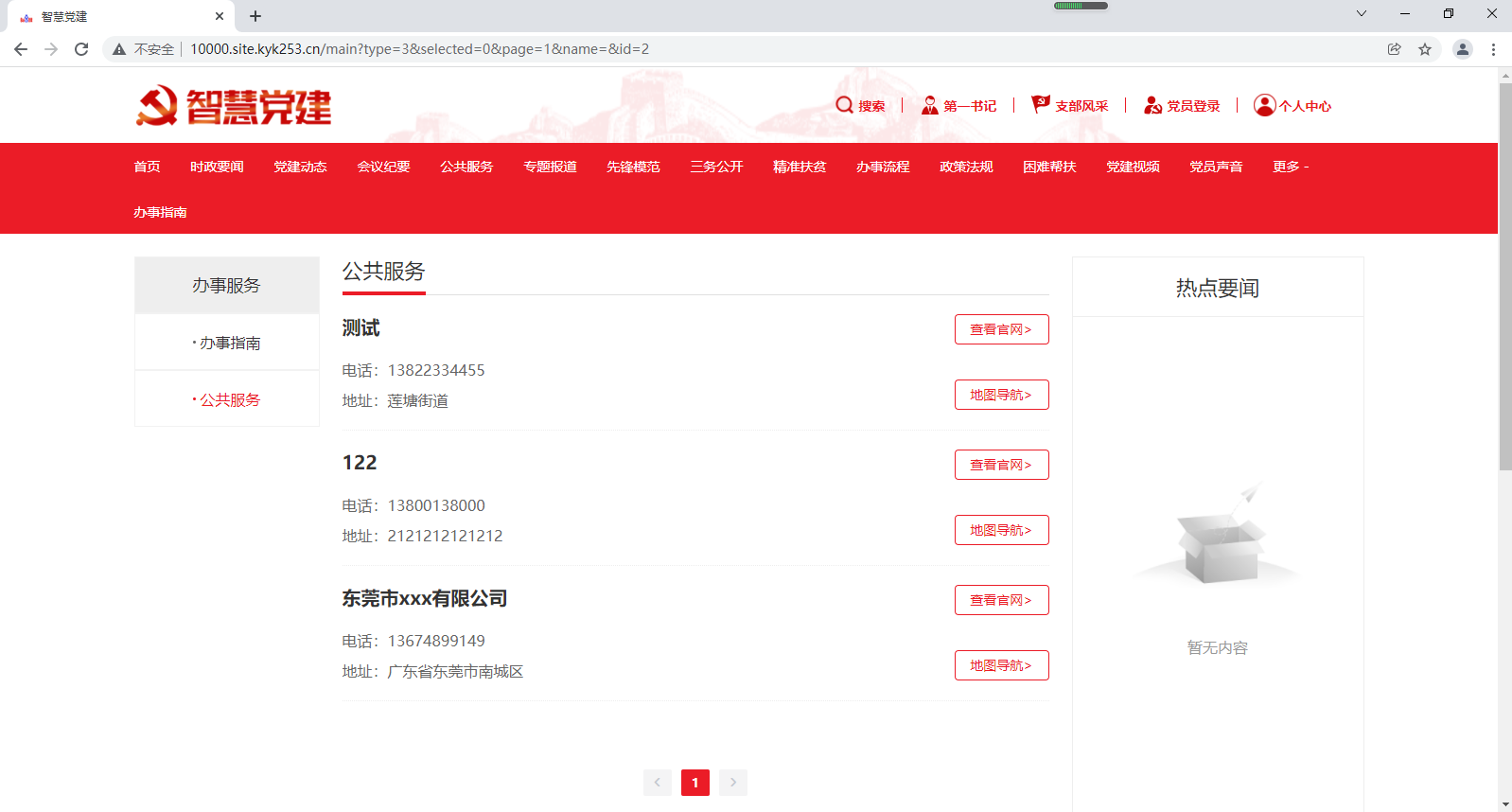Open the 第一书记 person icon

point(929,105)
